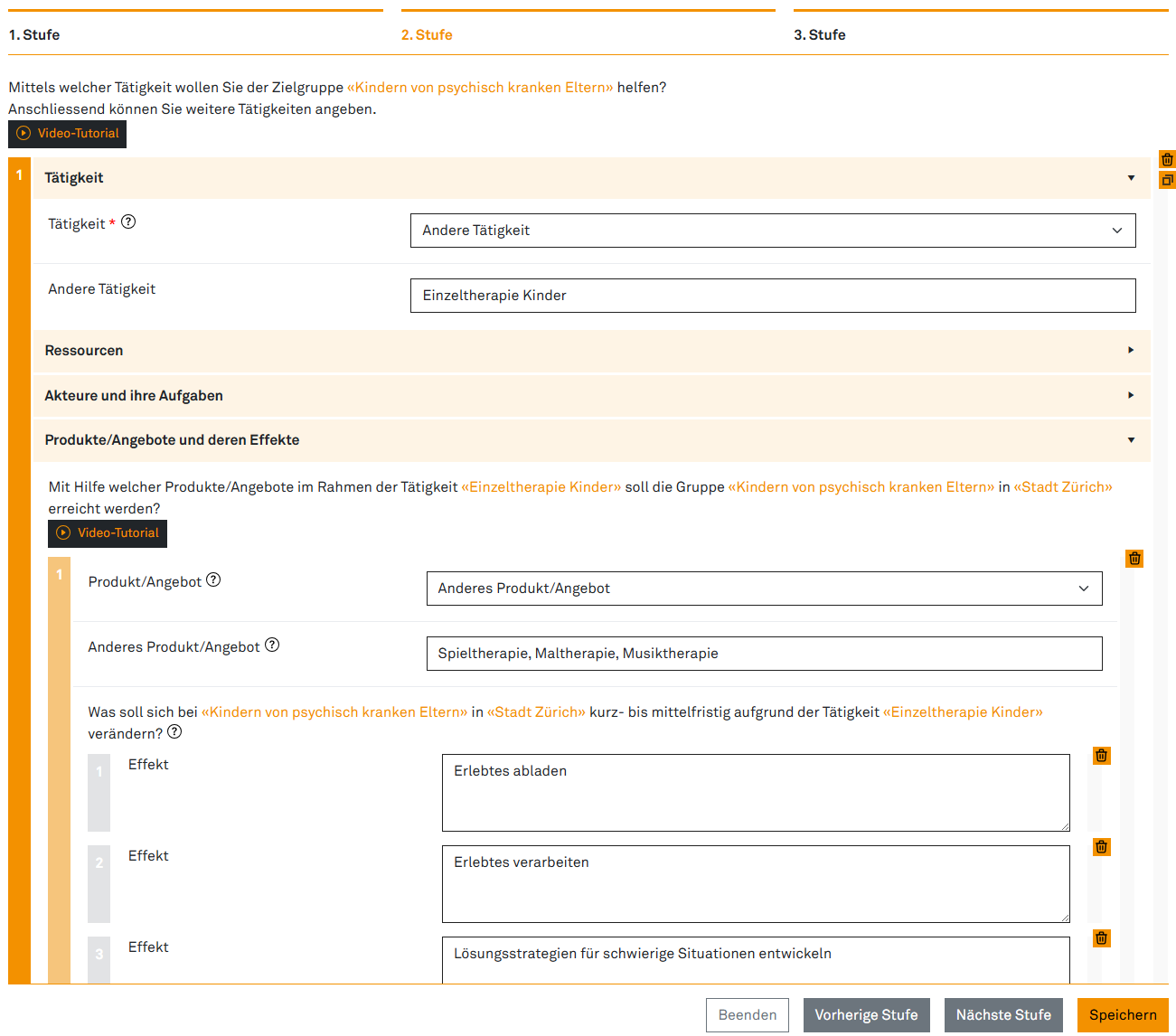The width and height of the screenshot is (1176, 1036).
Task: Remove the 'Erlebtes verarbeiten' effect
Action: (1101, 847)
